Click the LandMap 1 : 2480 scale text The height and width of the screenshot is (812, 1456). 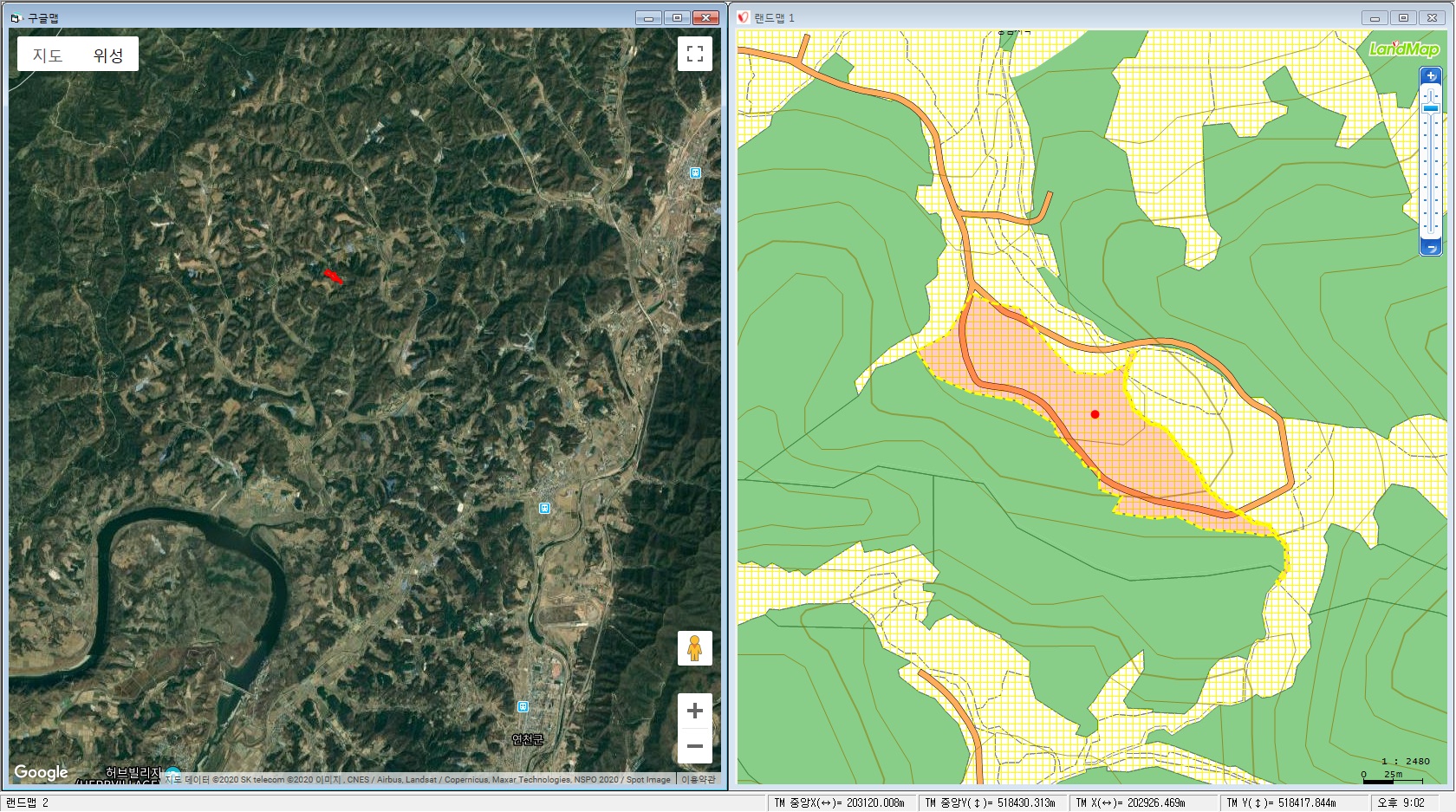click(1406, 761)
